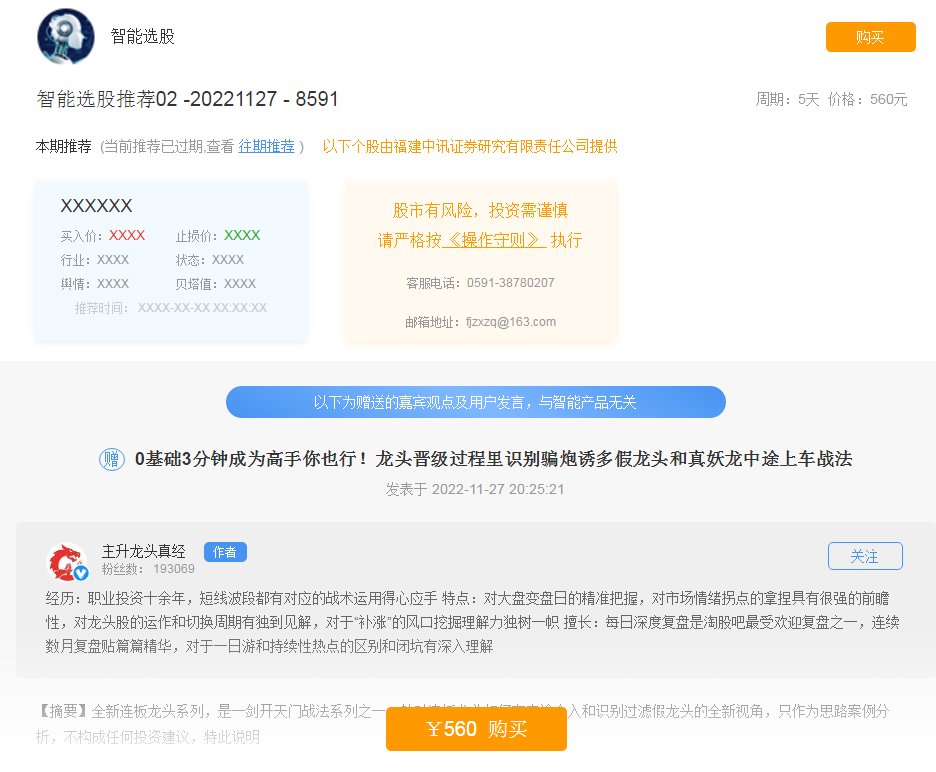Click the orange 购买 button at top right

point(870,37)
